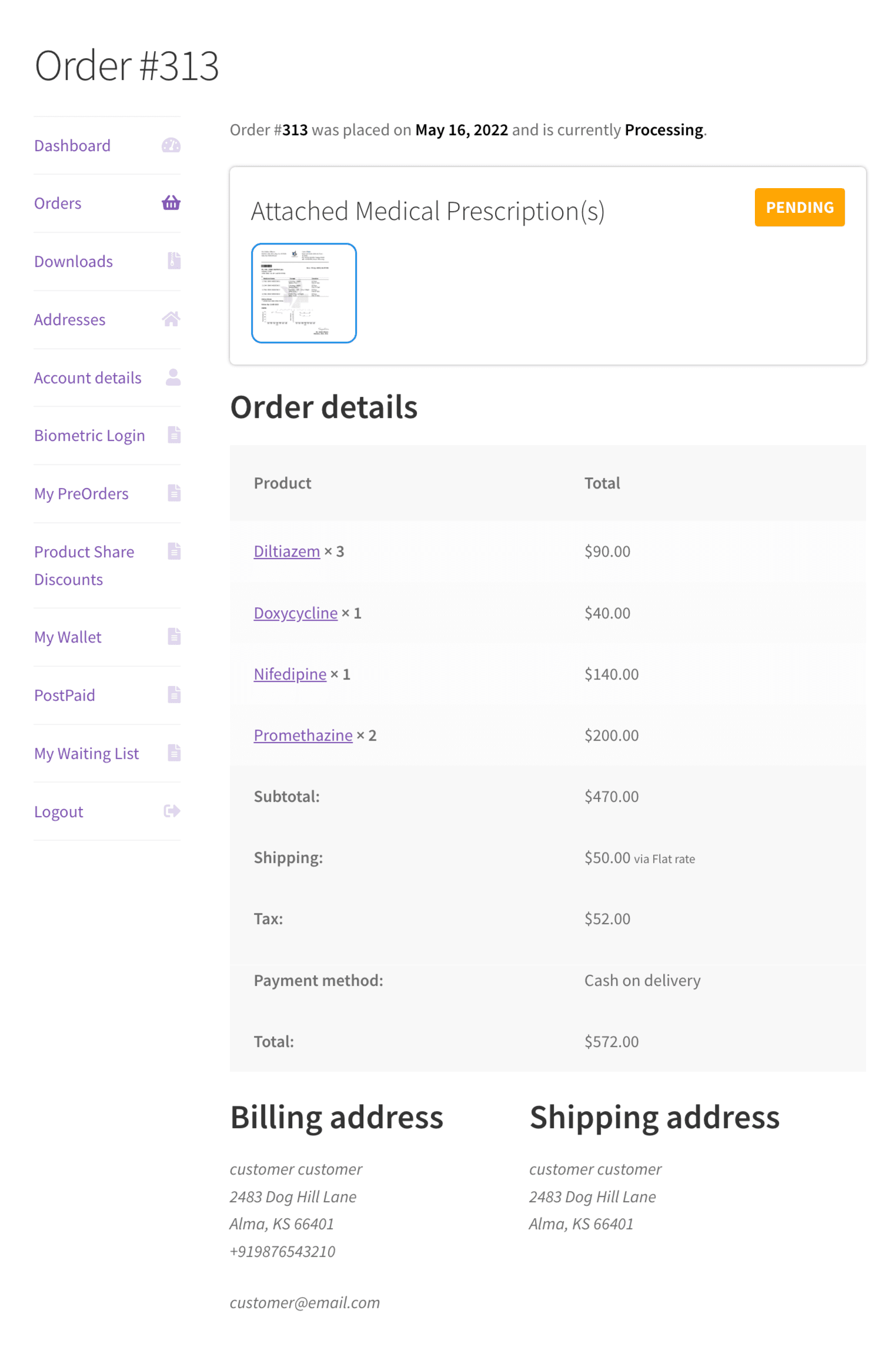
Task: Click the Orders basket icon
Action: click(171, 203)
